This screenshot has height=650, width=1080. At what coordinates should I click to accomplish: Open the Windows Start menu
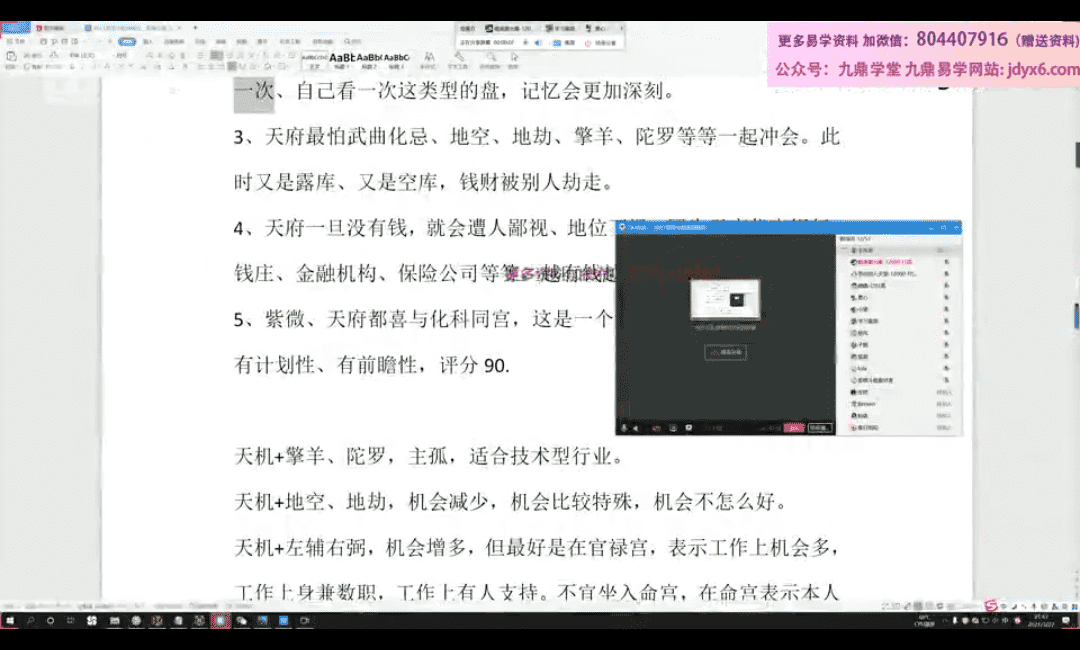click(11, 621)
